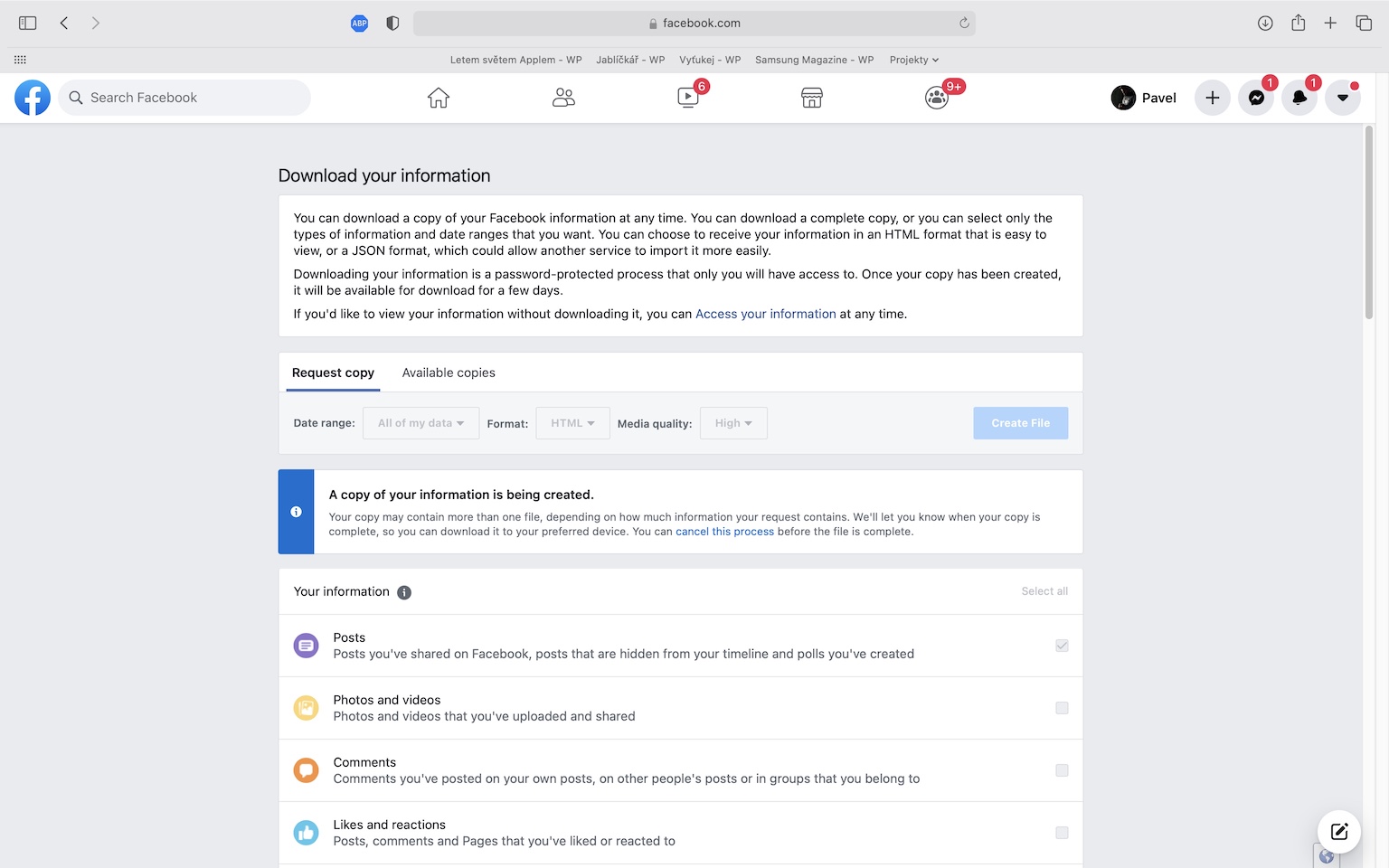Image resolution: width=1389 pixels, height=868 pixels.
Task: Open the Media quality dropdown
Action: pyautogui.click(x=733, y=423)
